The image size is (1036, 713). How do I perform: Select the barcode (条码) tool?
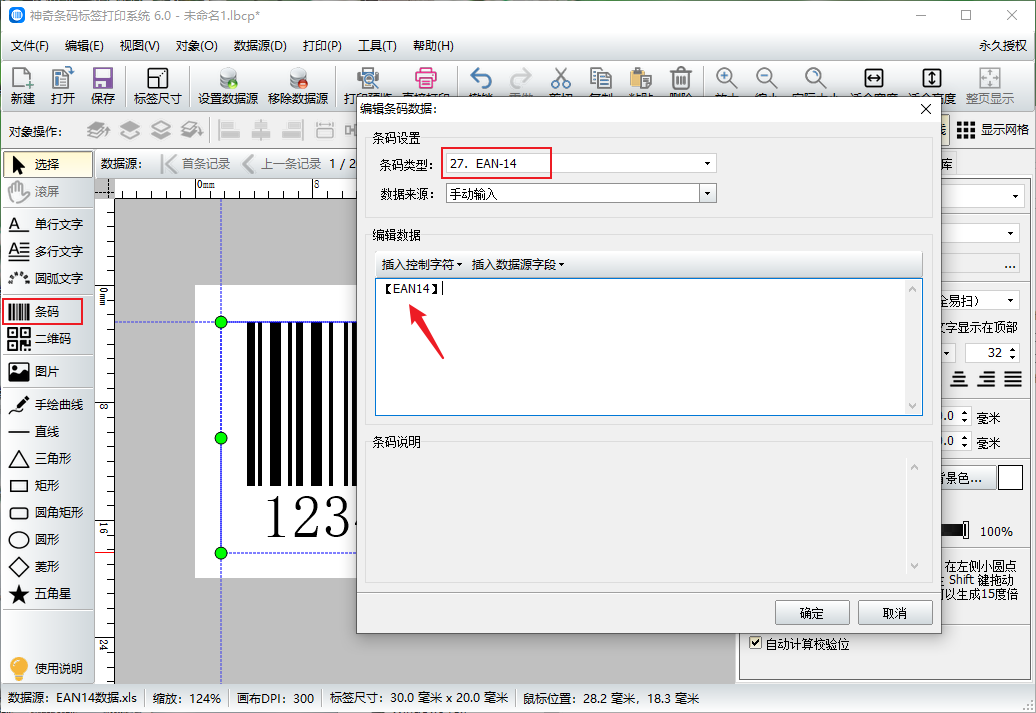click(x=43, y=311)
